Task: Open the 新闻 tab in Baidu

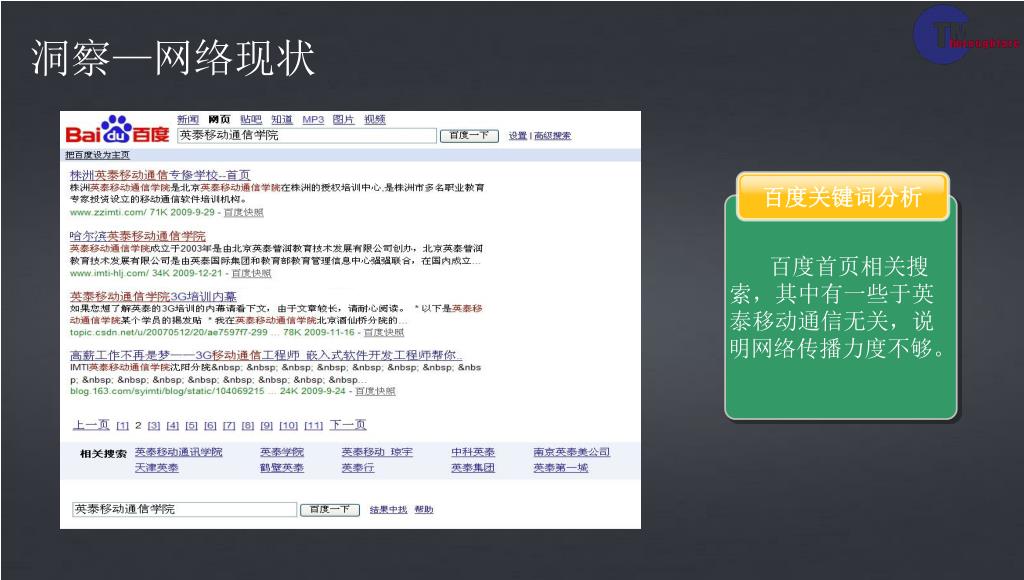Action: point(187,120)
